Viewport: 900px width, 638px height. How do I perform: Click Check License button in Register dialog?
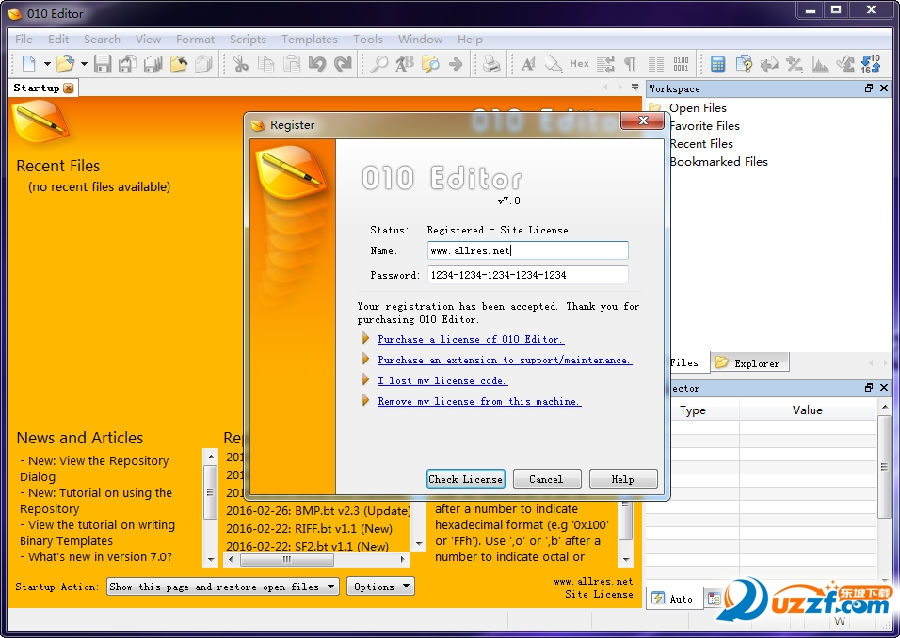click(x=465, y=479)
